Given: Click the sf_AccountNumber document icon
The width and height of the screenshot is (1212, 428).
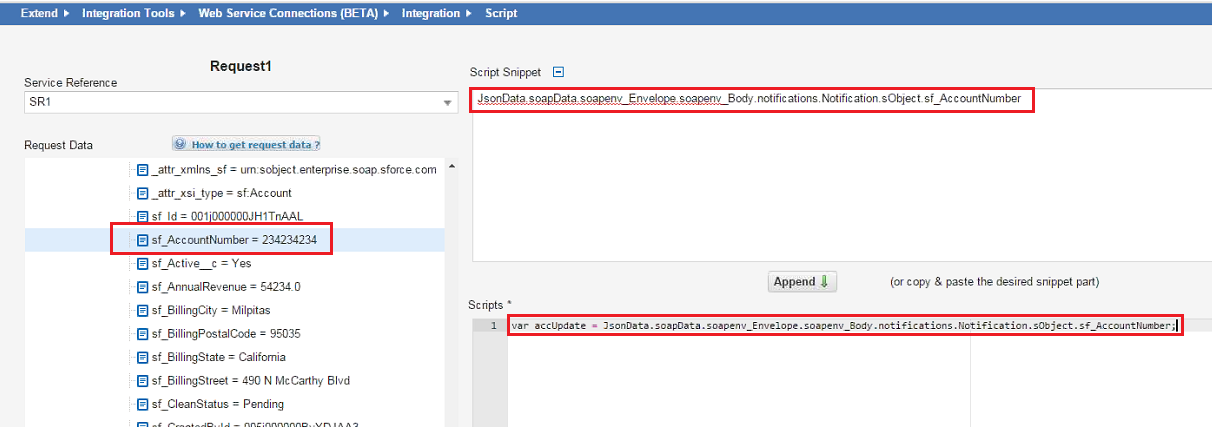Looking at the screenshot, I should click(143, 240).
